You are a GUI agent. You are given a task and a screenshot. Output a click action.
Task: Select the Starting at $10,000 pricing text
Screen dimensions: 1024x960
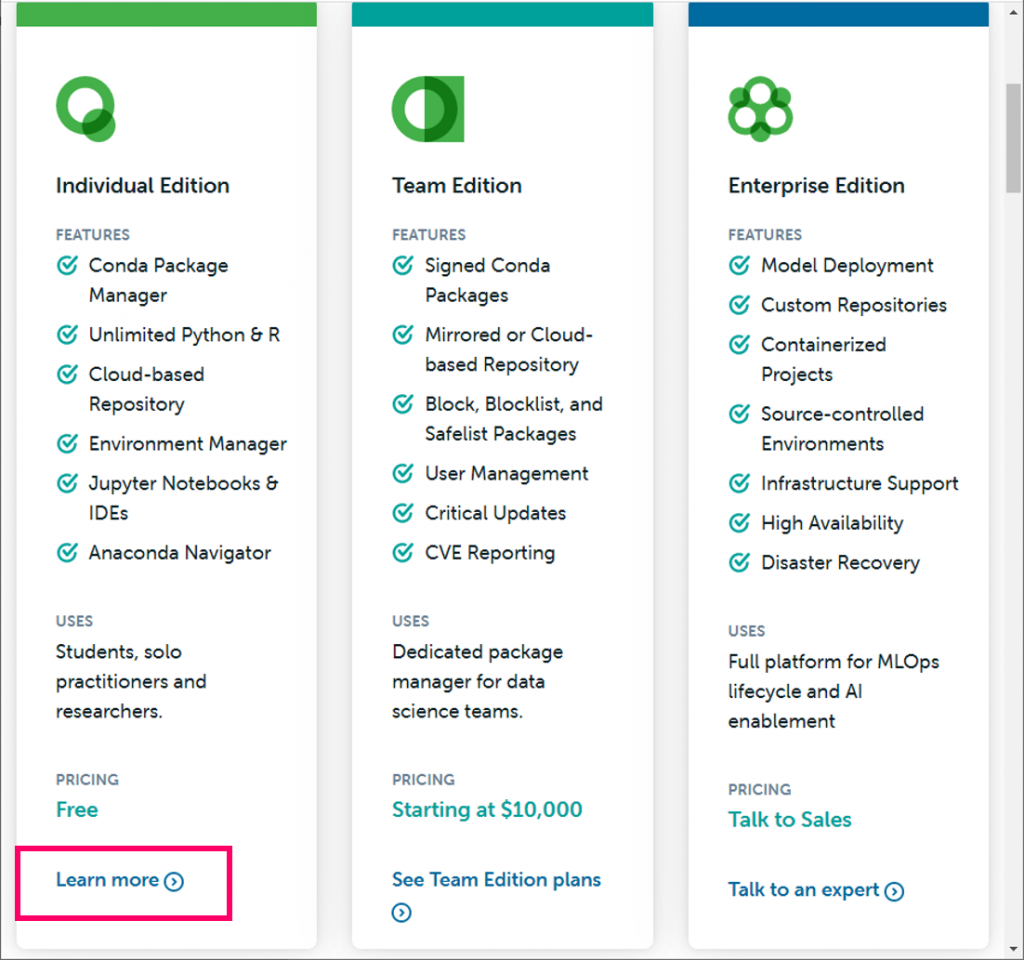pyautogui.click(x=487, y=809)
